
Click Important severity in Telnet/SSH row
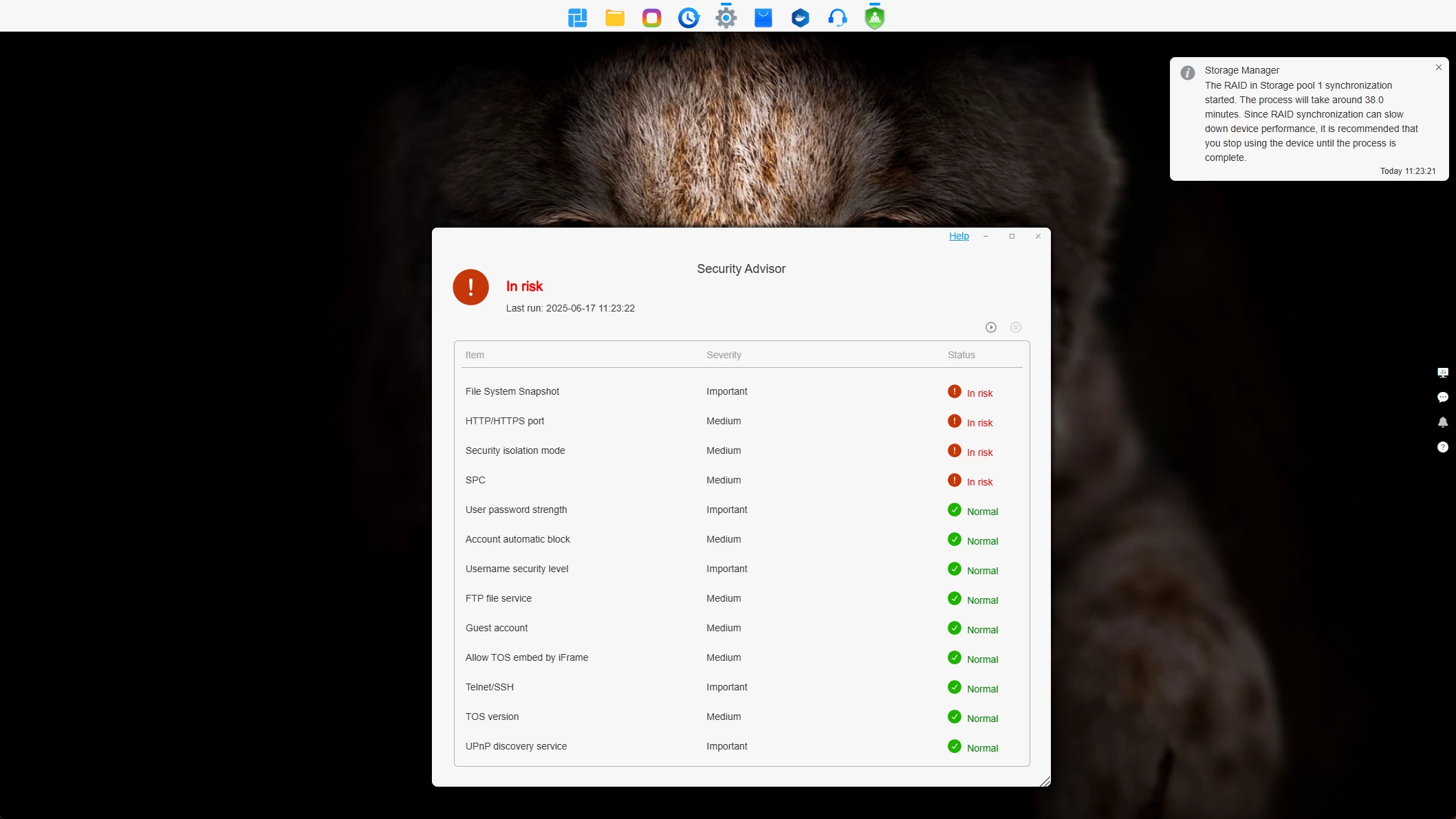coord(726,687)
